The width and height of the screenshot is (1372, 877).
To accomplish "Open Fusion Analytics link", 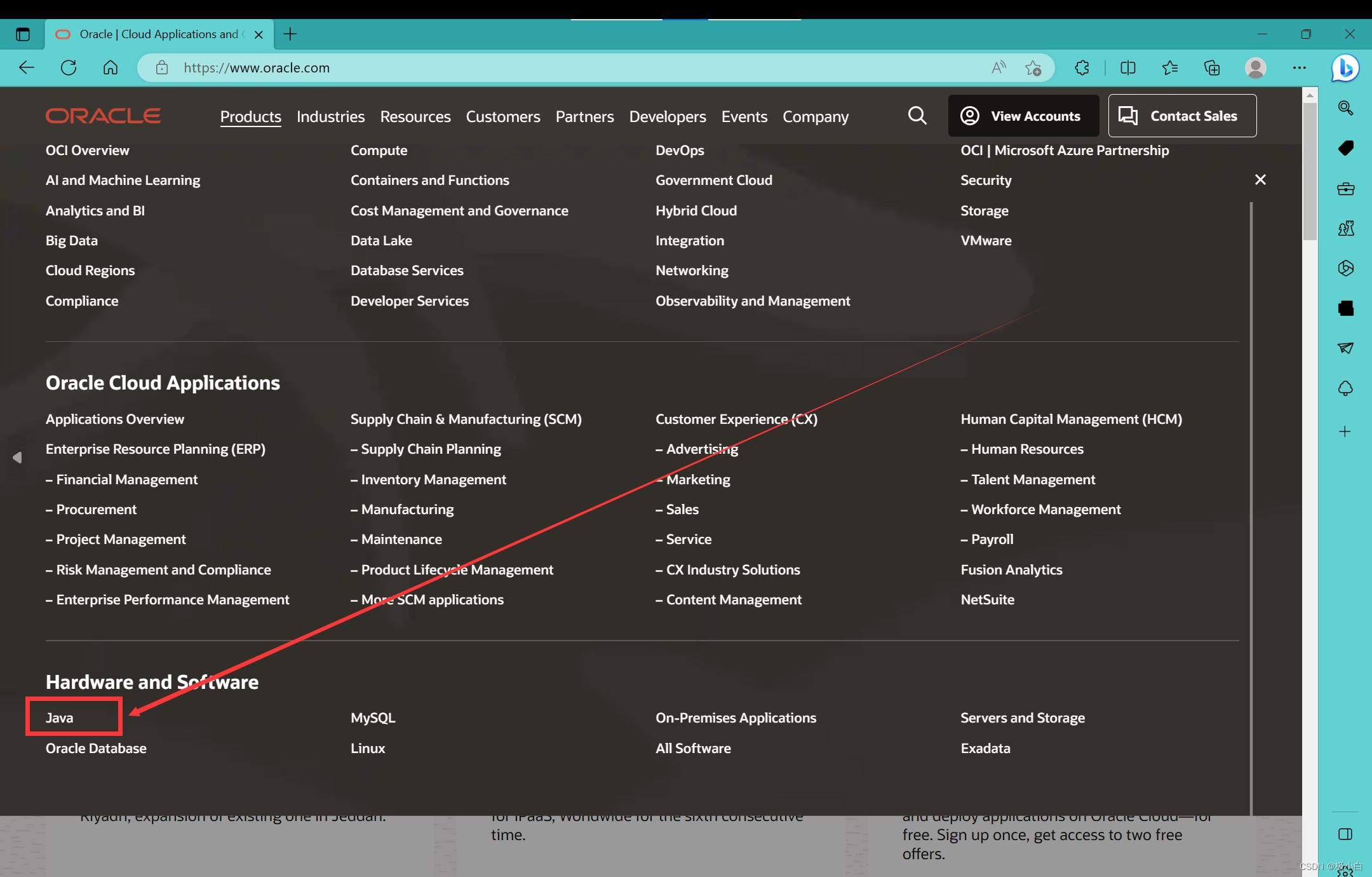I will click(1011, 570).
